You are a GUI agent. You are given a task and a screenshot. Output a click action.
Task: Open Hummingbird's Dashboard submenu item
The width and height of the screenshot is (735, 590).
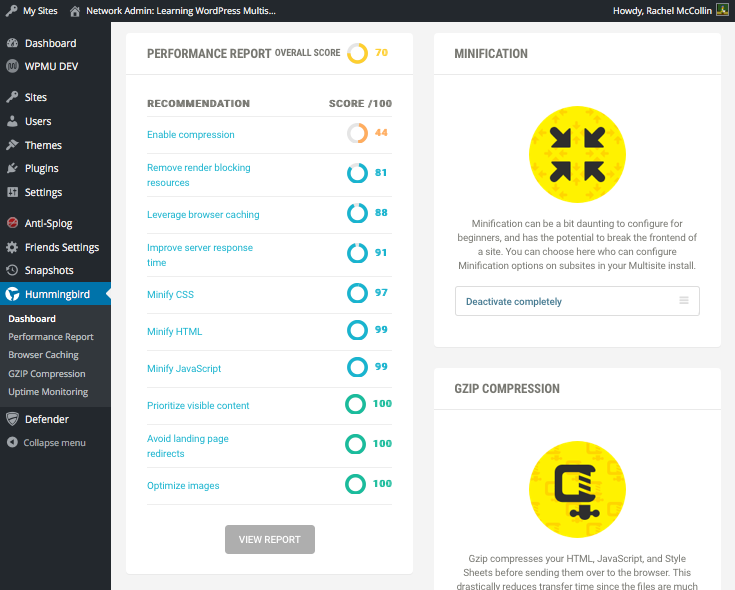(x=32, y=319)
